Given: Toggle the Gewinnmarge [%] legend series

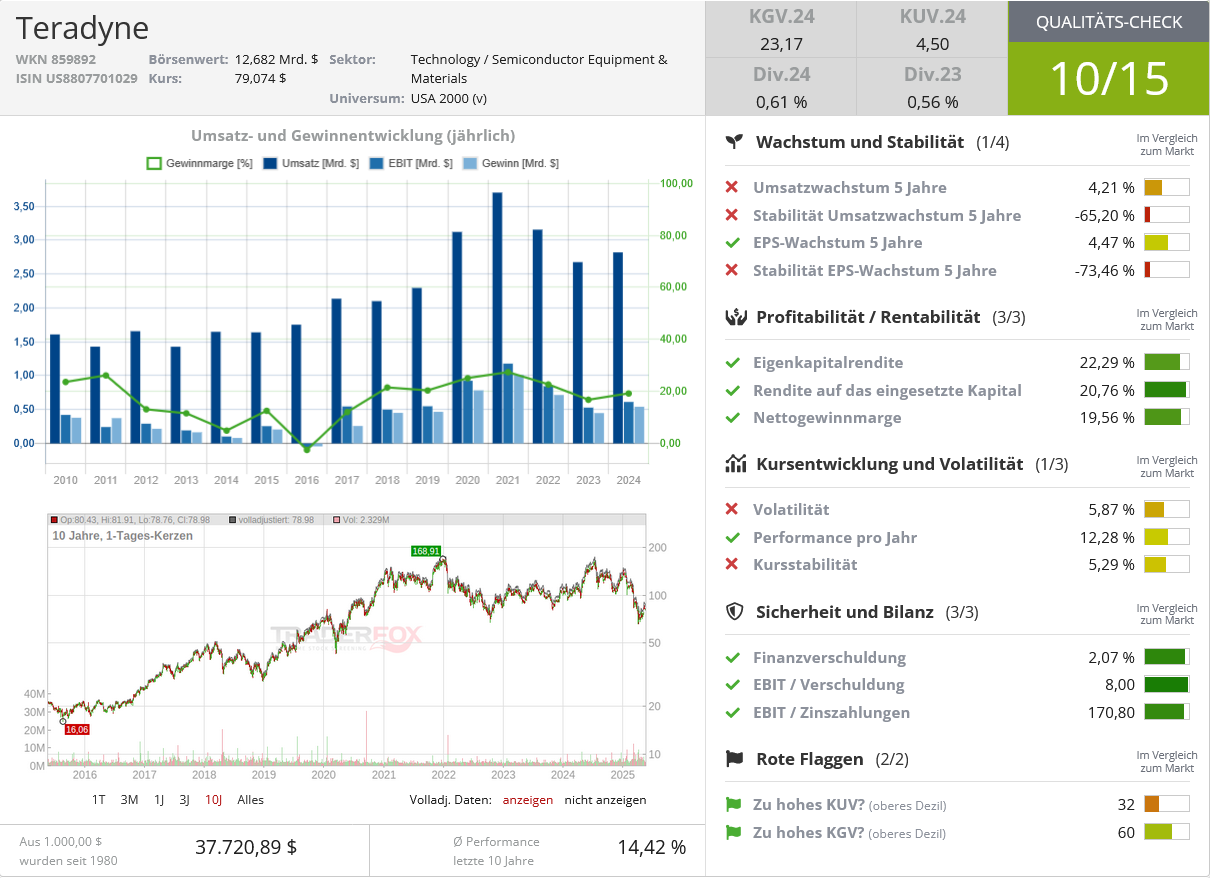Looking at the screenshot, I should click(x=199, y=163).
